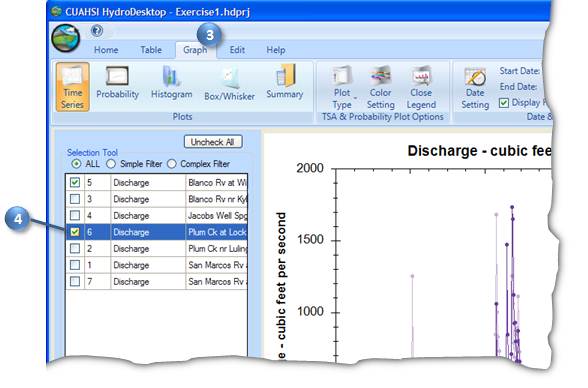
Task: Click the Uncheck All button
Action: coord(213,142)
